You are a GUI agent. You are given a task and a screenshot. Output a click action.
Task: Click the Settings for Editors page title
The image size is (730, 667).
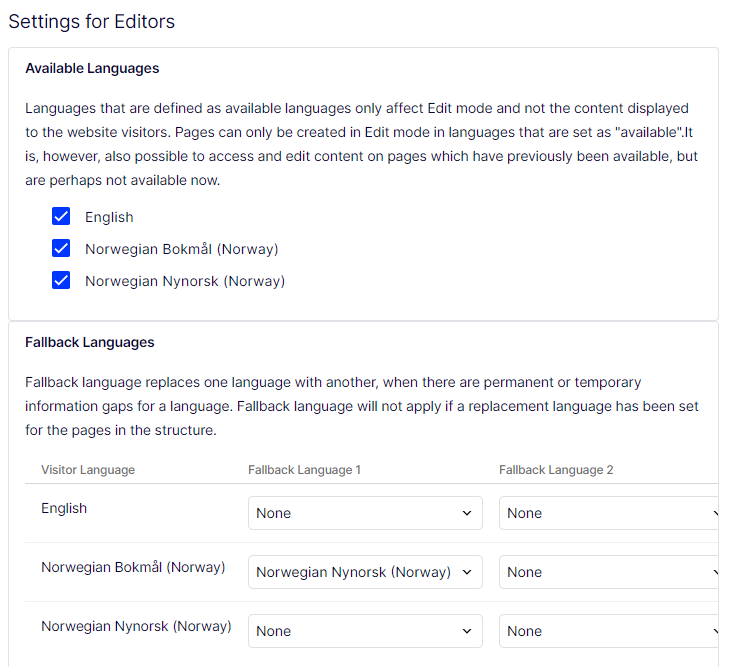(91, 21)
